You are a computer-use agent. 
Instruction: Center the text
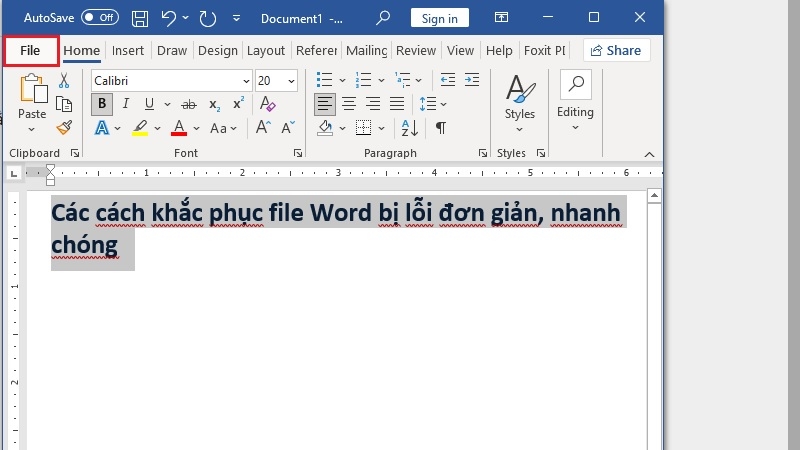click(x=349, y=105)
